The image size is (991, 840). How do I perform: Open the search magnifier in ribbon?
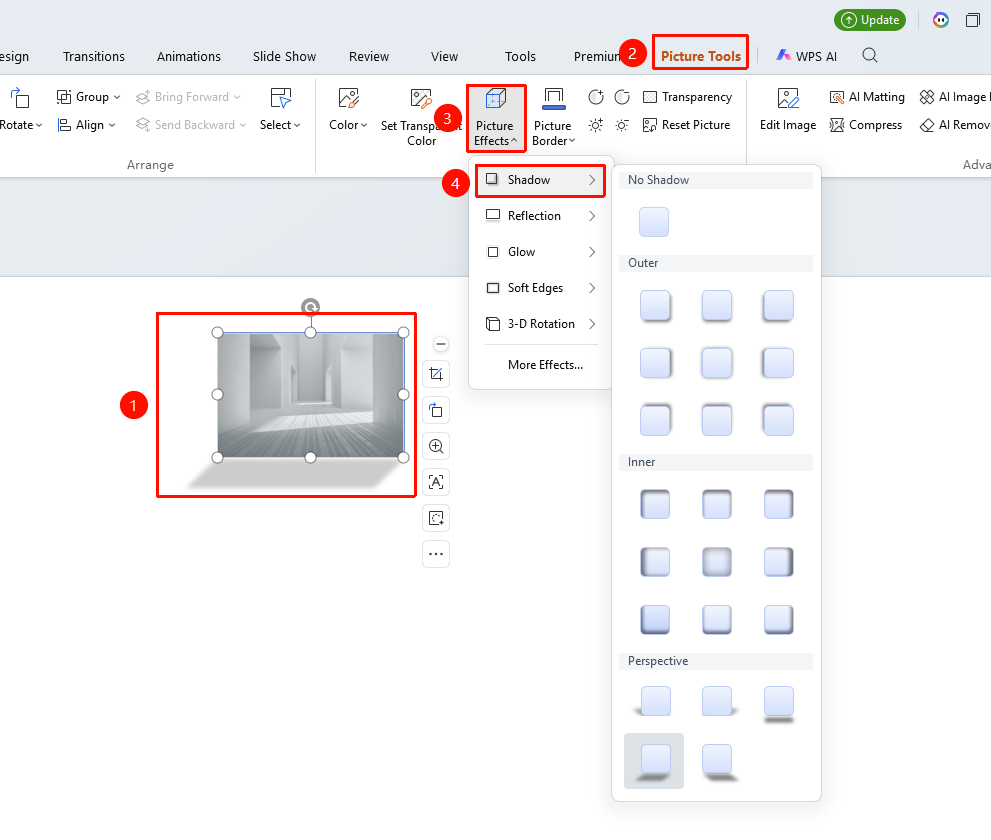[870, 56]
